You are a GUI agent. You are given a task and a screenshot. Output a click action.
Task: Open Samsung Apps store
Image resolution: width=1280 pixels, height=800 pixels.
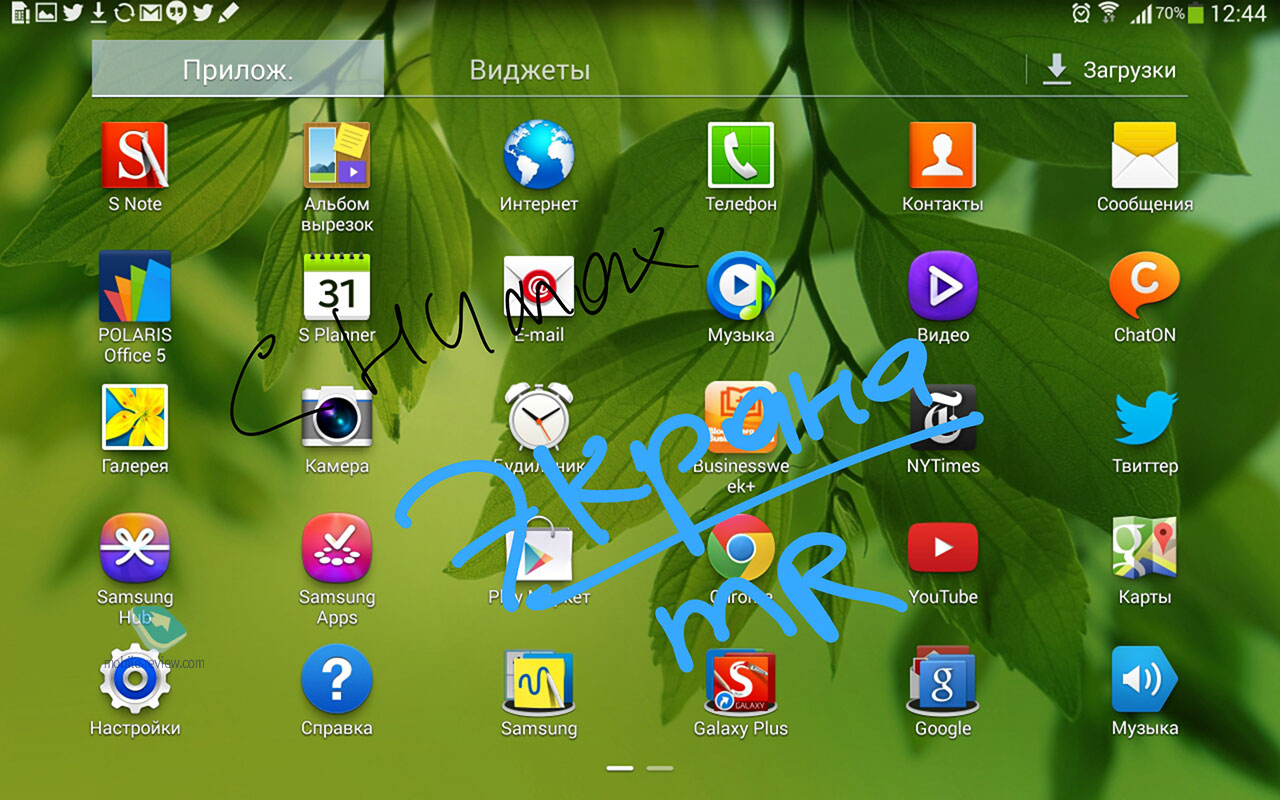337,548
